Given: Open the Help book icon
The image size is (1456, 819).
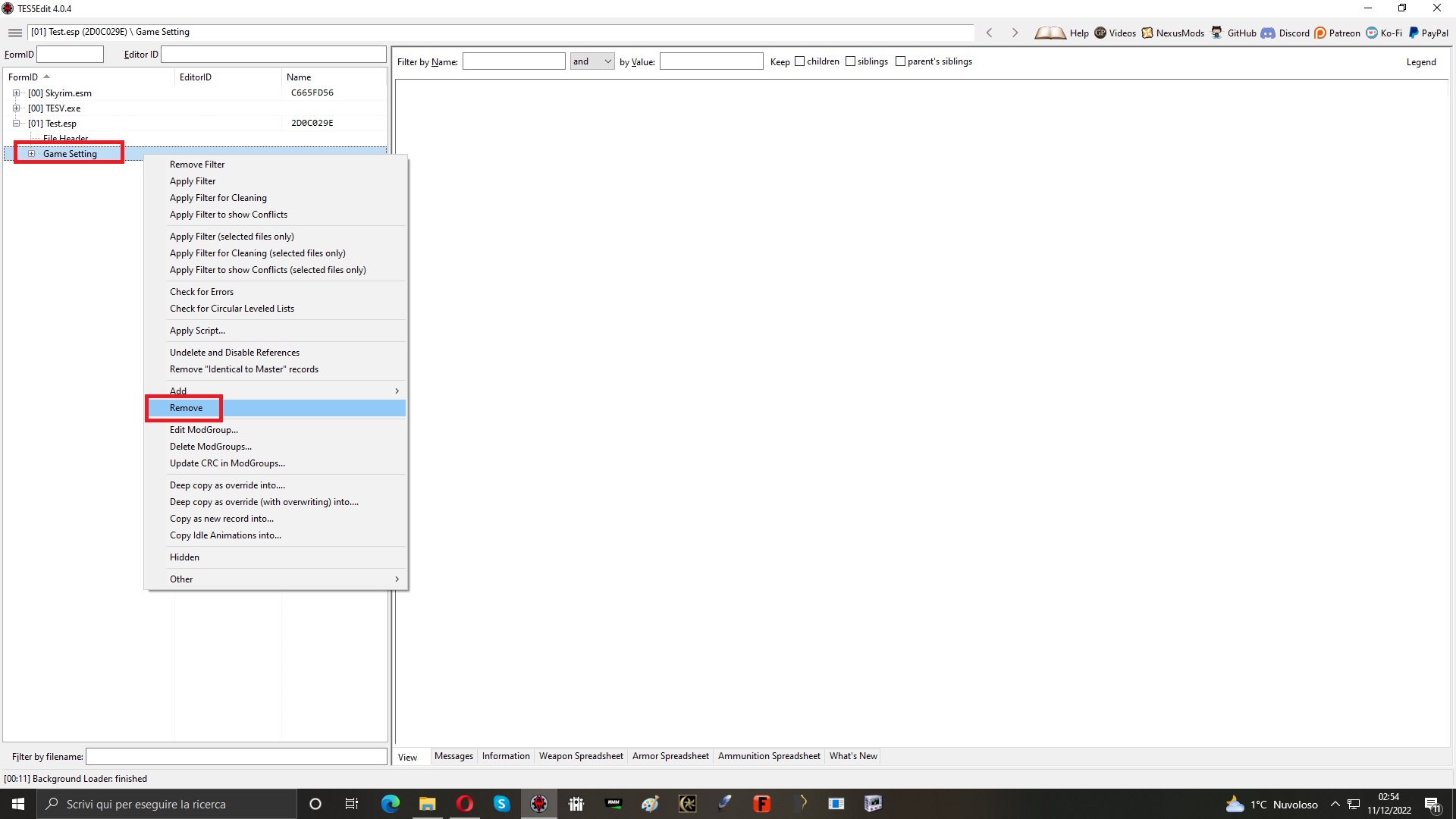Looking at the screenshot, I should pyautogui.click(x=1050, y=33).
